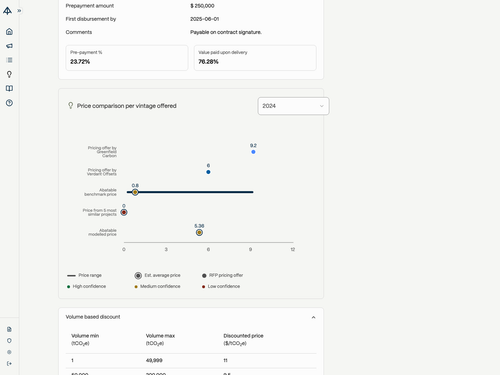500x375 pixels.
Task: Open the lightbulb insights icon in sidebar
Action: (9, 74)
